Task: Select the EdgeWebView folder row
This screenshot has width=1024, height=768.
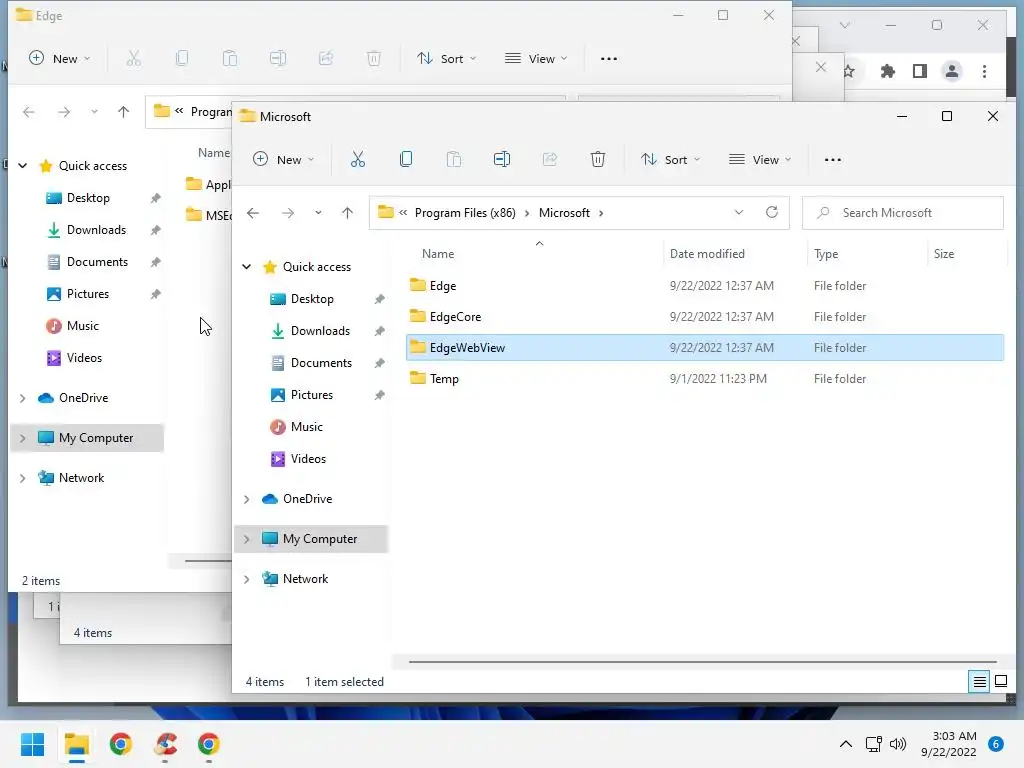Action: pyautogui.click(x=705, y=347)
